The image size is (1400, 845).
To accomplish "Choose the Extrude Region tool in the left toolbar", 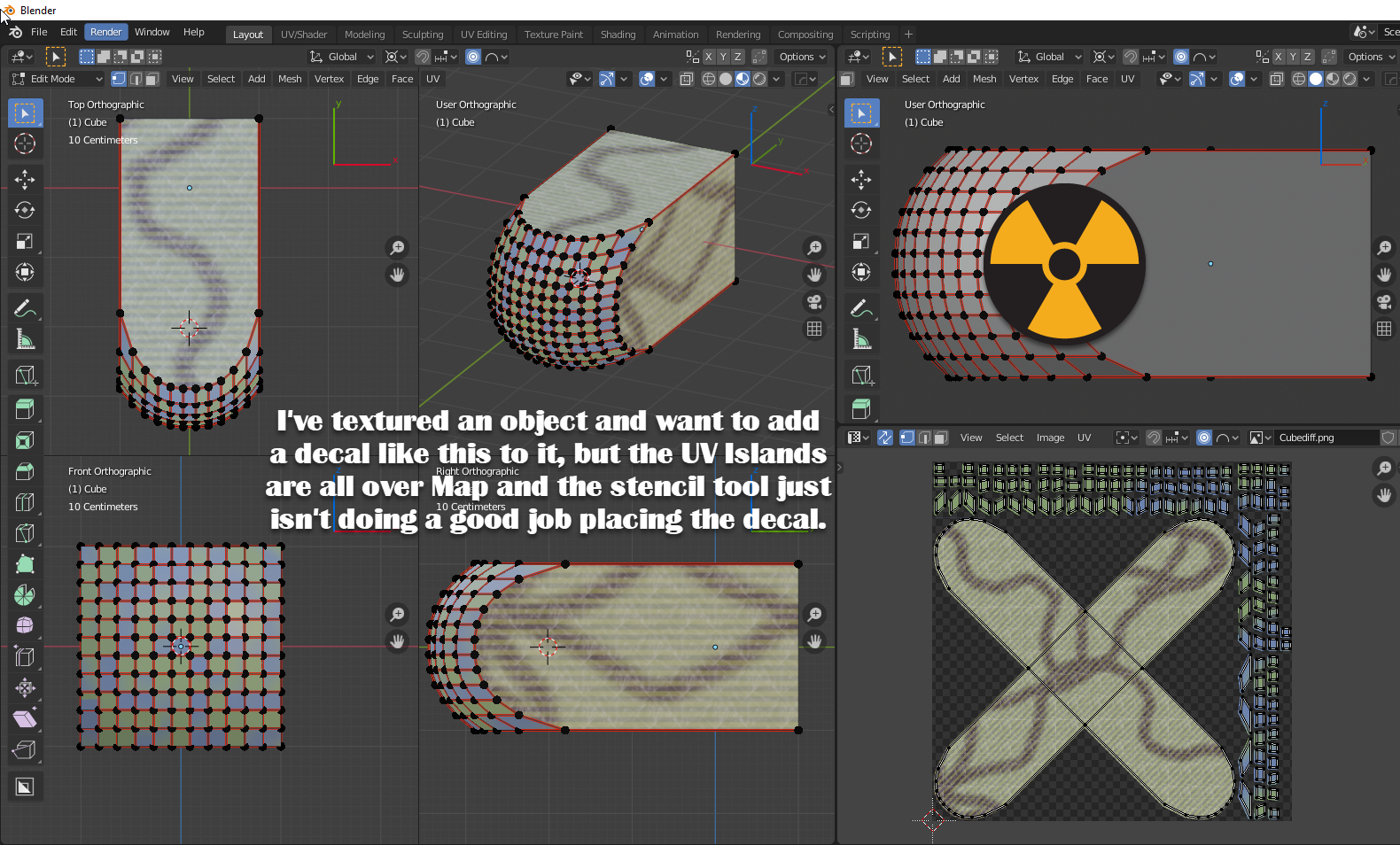I will pyautogui.click(x=25, y=409).
